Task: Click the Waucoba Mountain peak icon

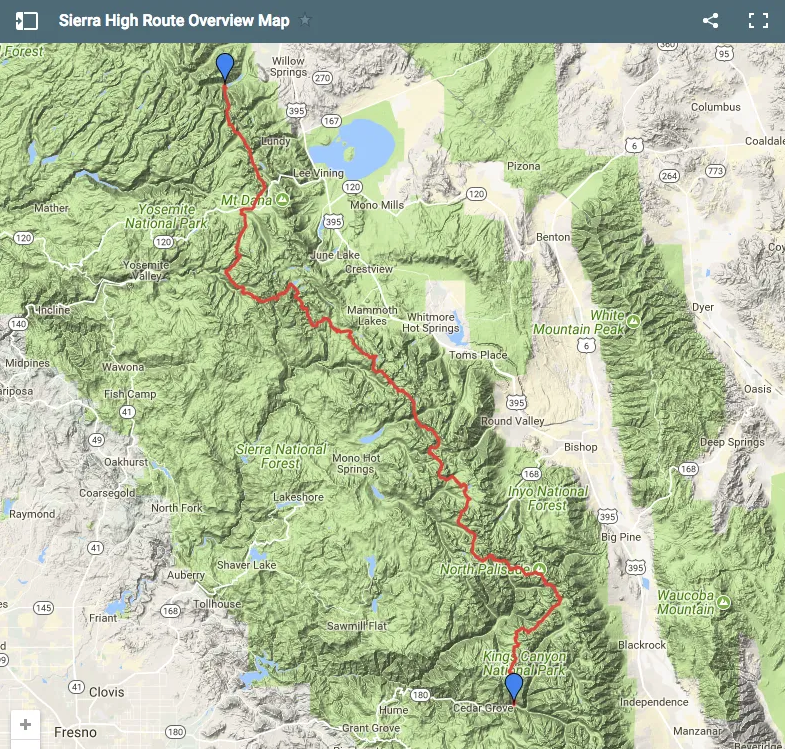Action: [723, 602]
